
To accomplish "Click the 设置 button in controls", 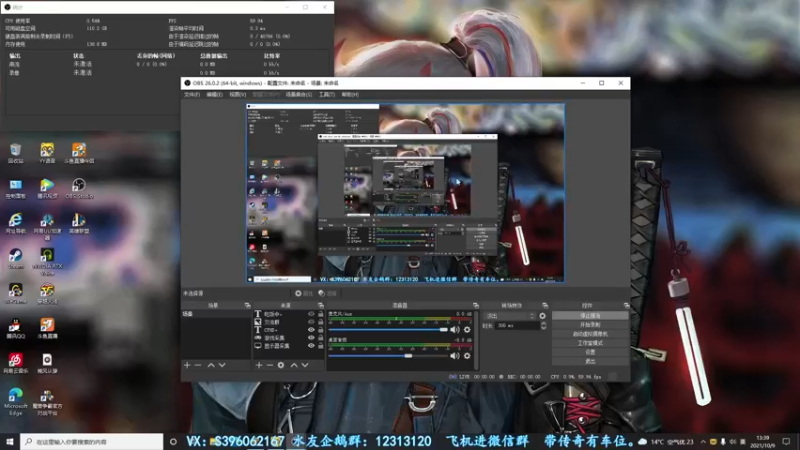I will click(x=590, y=352).
